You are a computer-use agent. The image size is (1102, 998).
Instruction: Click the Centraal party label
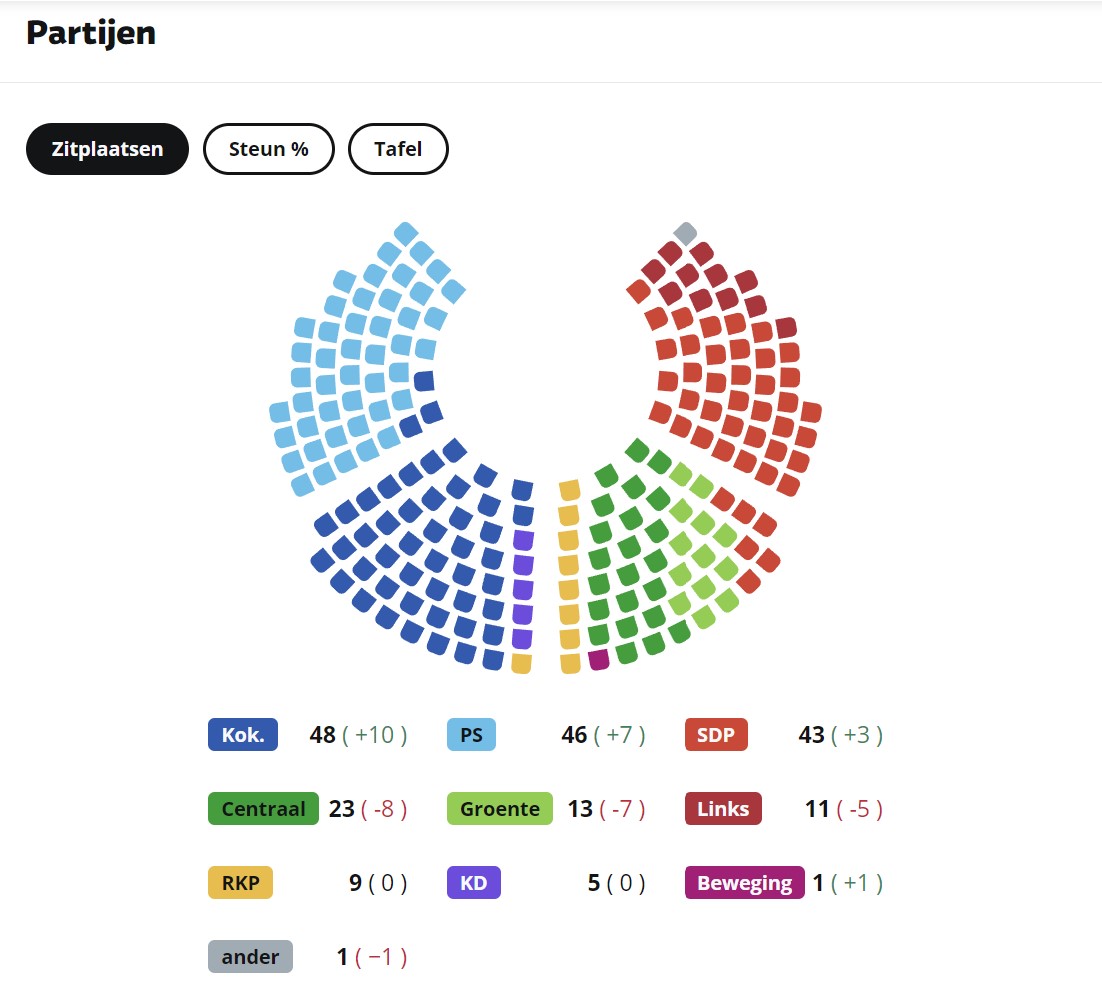(x=263, y=809)
